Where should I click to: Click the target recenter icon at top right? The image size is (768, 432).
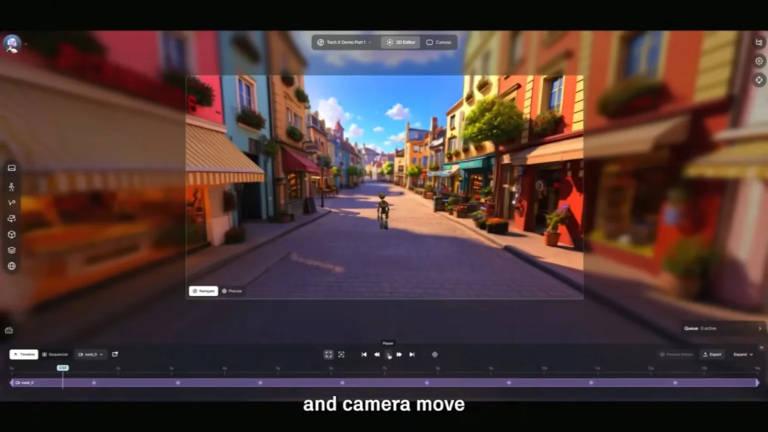(x=759, y=80)
